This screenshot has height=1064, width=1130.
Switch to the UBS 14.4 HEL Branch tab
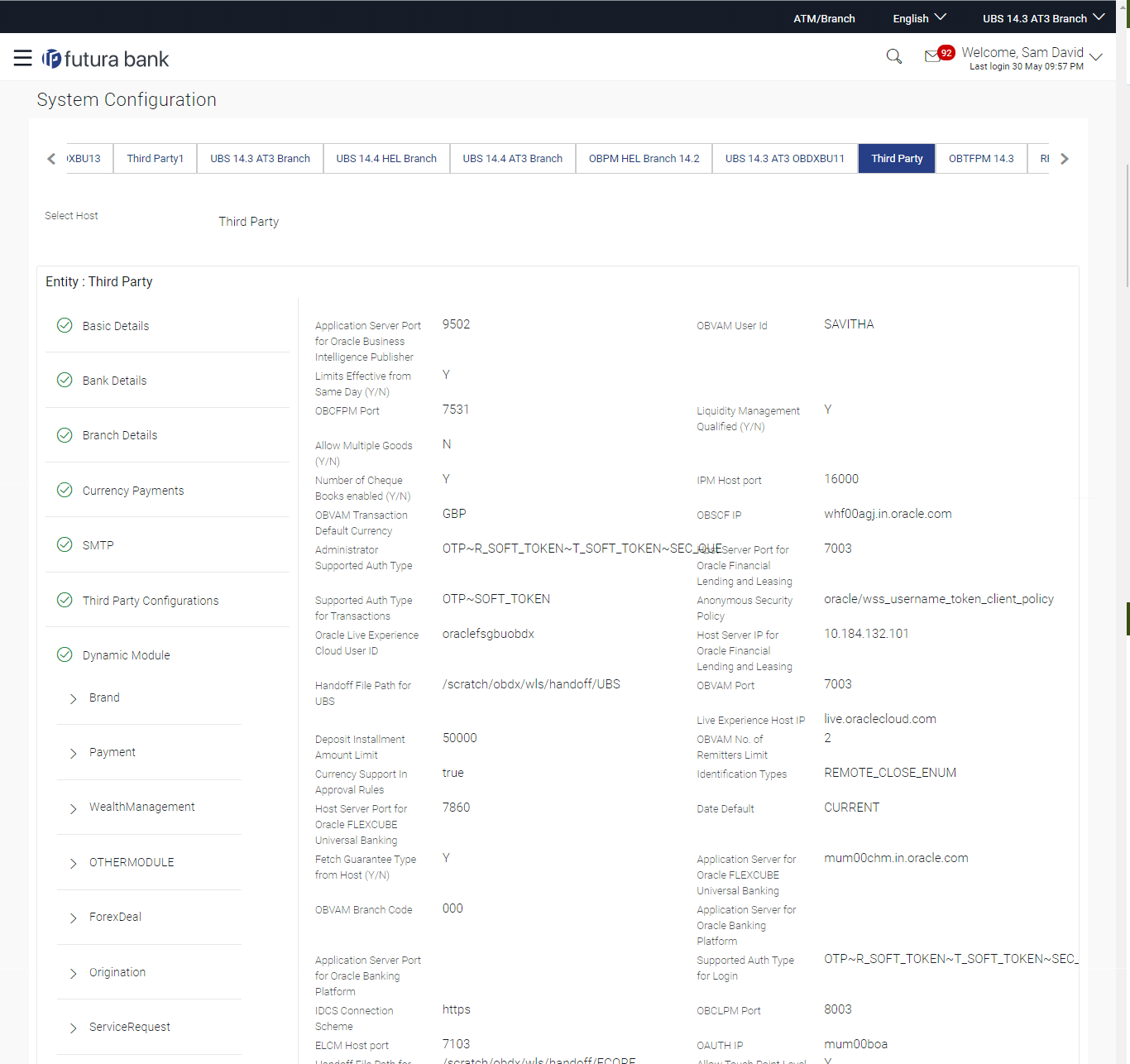tap(386, 158)
